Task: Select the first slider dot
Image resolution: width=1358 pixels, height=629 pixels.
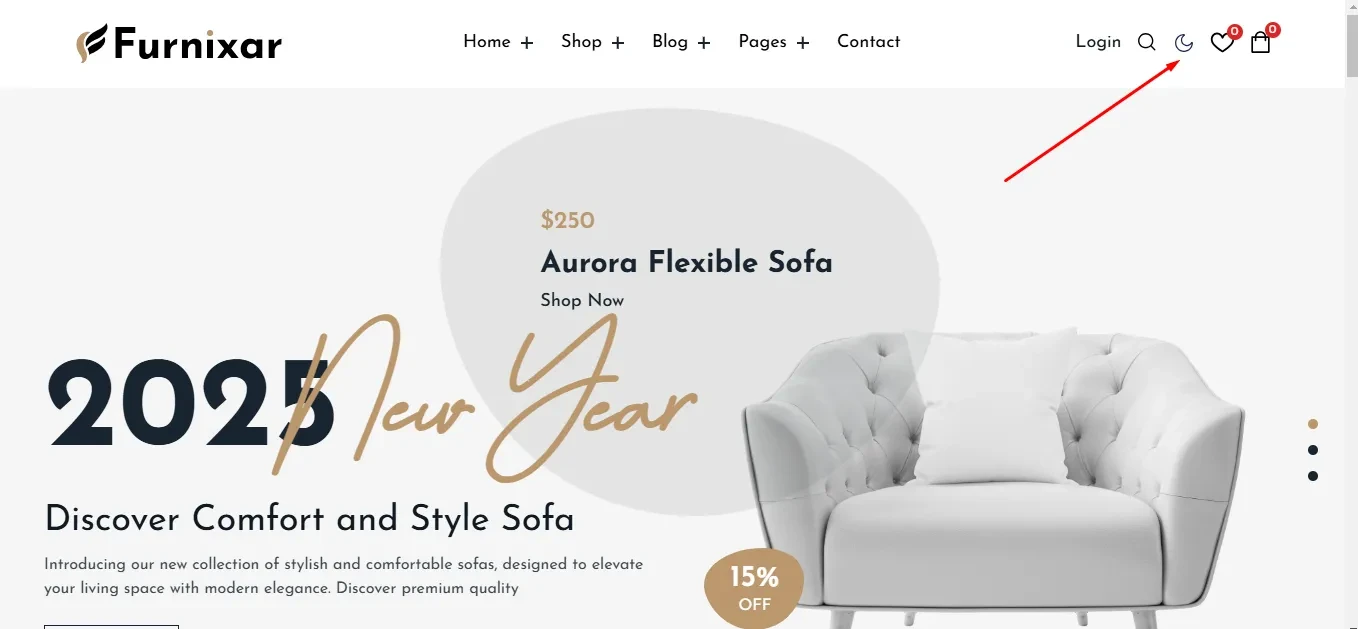Action: (x=1313, y=424)
